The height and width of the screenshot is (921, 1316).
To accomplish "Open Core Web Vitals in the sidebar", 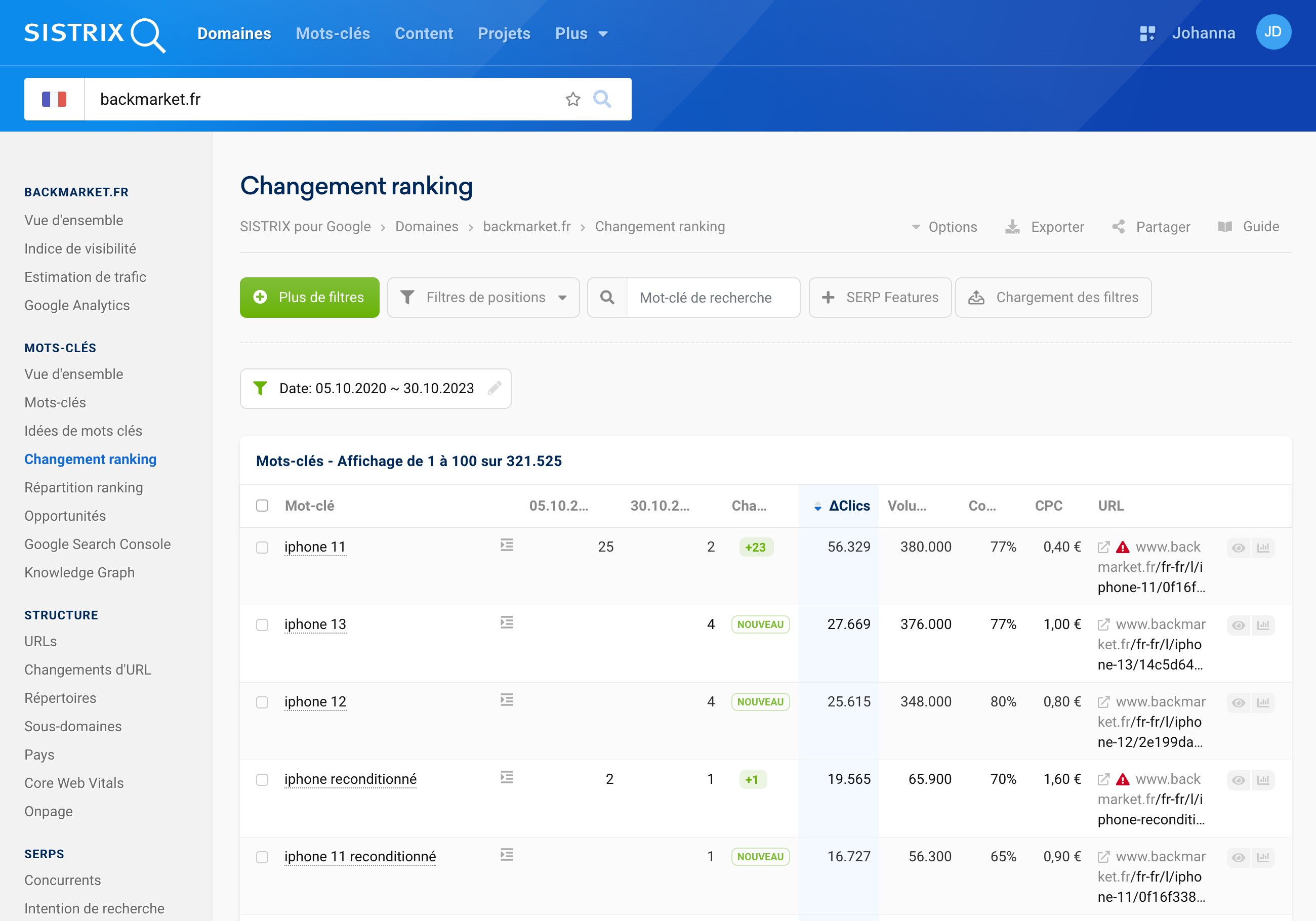I will tap(74, 783).
